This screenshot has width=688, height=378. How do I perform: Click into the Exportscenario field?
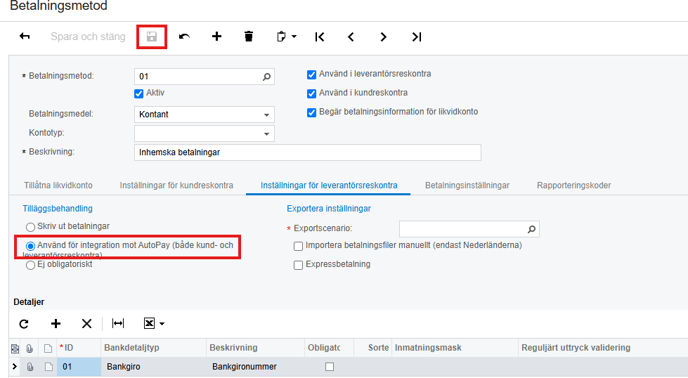[469, 229]
